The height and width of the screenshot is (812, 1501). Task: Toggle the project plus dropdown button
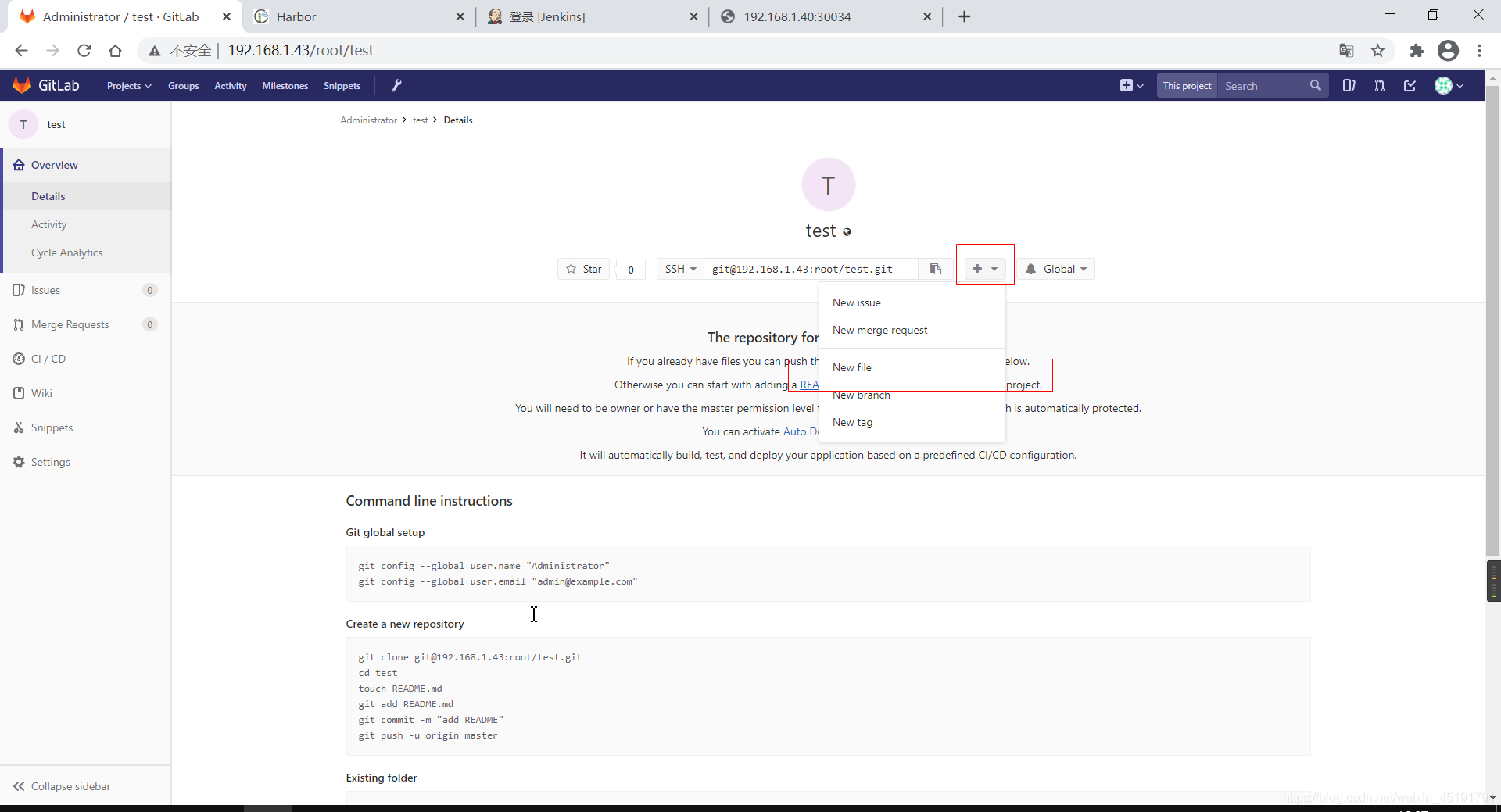[985, 269]
